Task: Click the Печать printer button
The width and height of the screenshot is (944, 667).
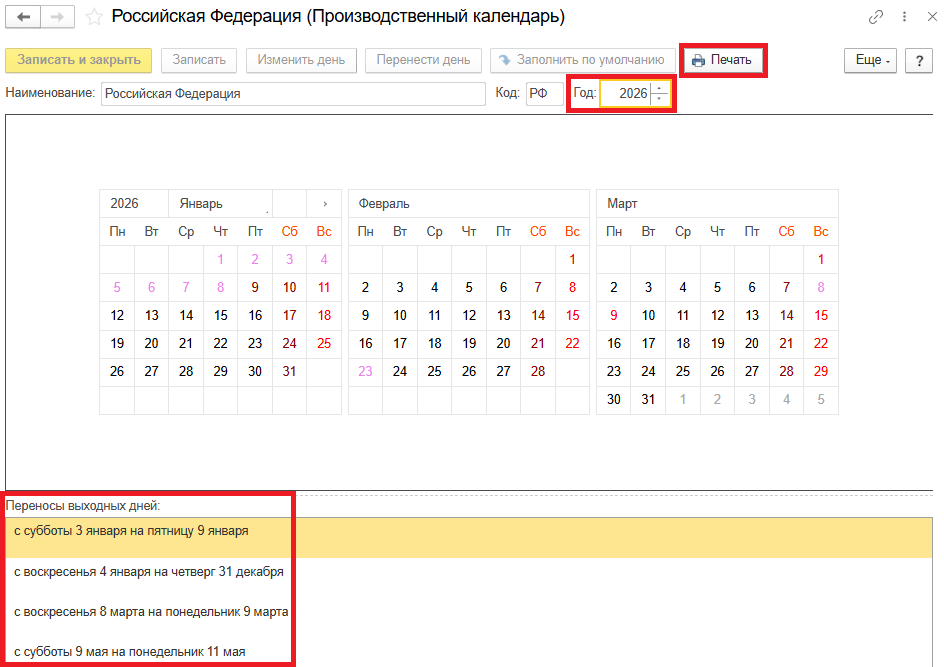Action: pyautogui.click(x=723, y=60)
